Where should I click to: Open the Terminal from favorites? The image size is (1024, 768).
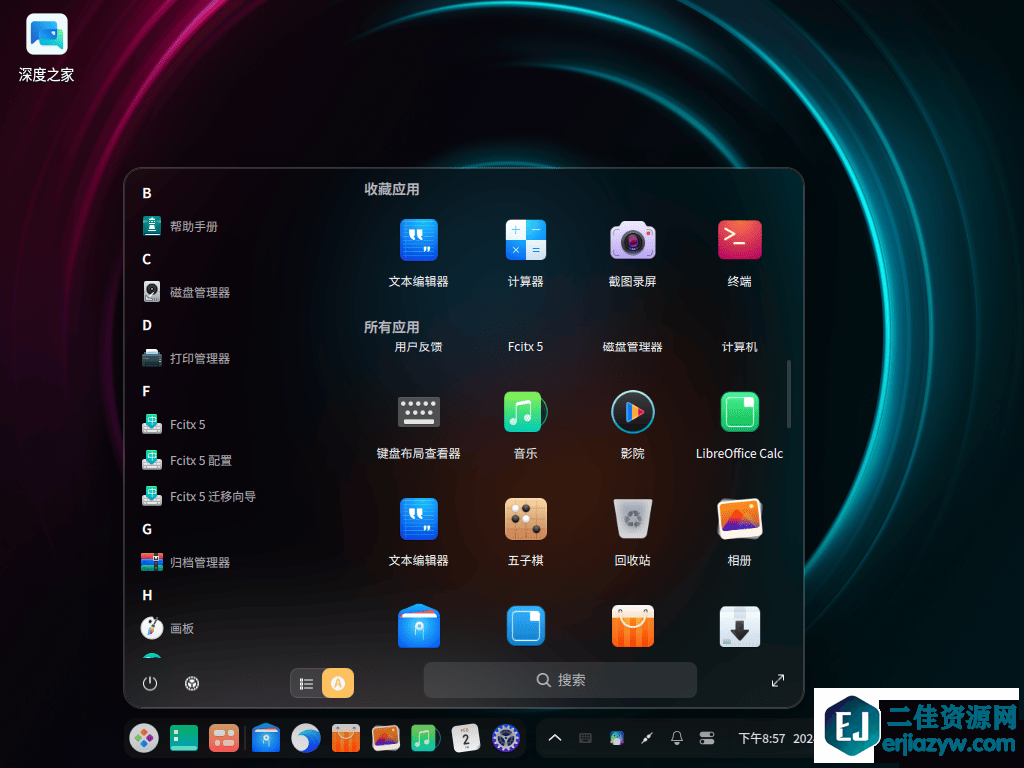click(x=739, y=240)
